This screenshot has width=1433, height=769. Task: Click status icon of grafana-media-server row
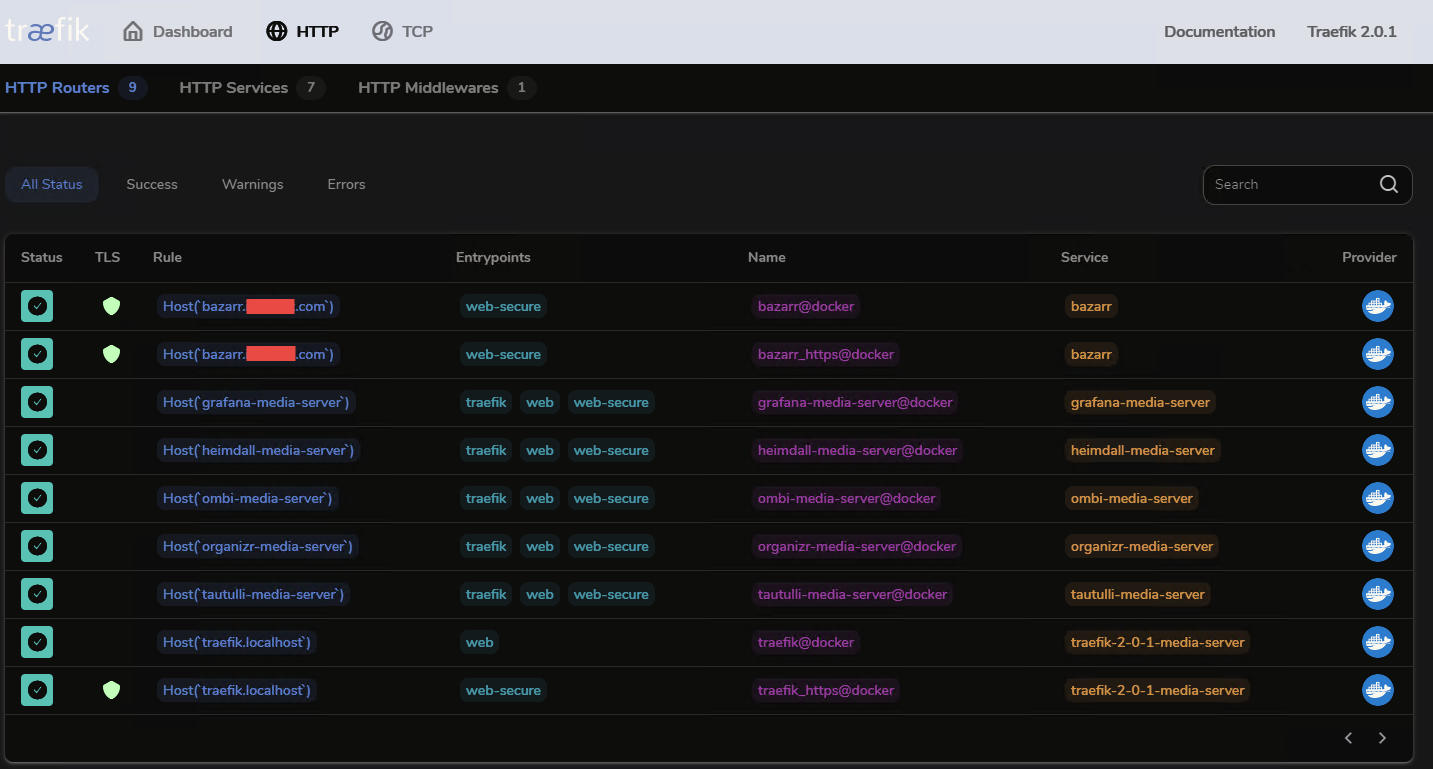[x=37, y=402]
